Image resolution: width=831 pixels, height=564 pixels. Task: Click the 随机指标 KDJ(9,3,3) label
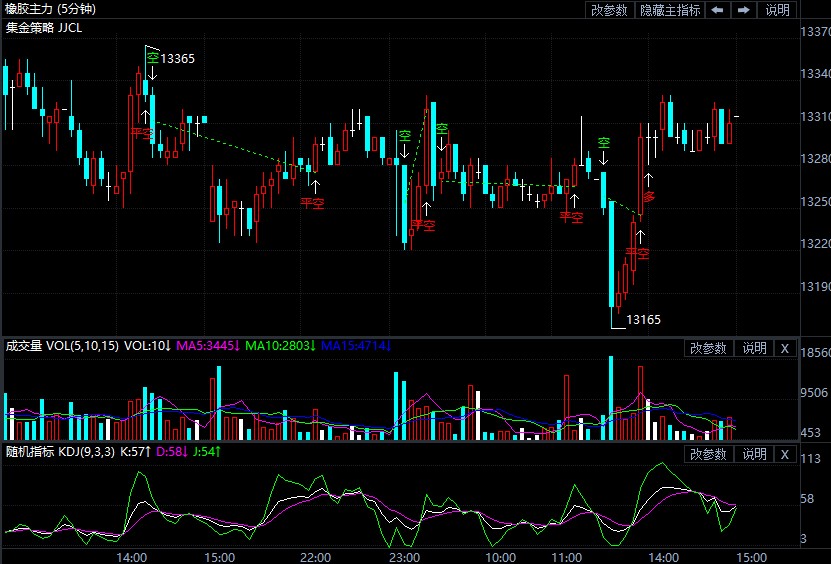point(60,453)
